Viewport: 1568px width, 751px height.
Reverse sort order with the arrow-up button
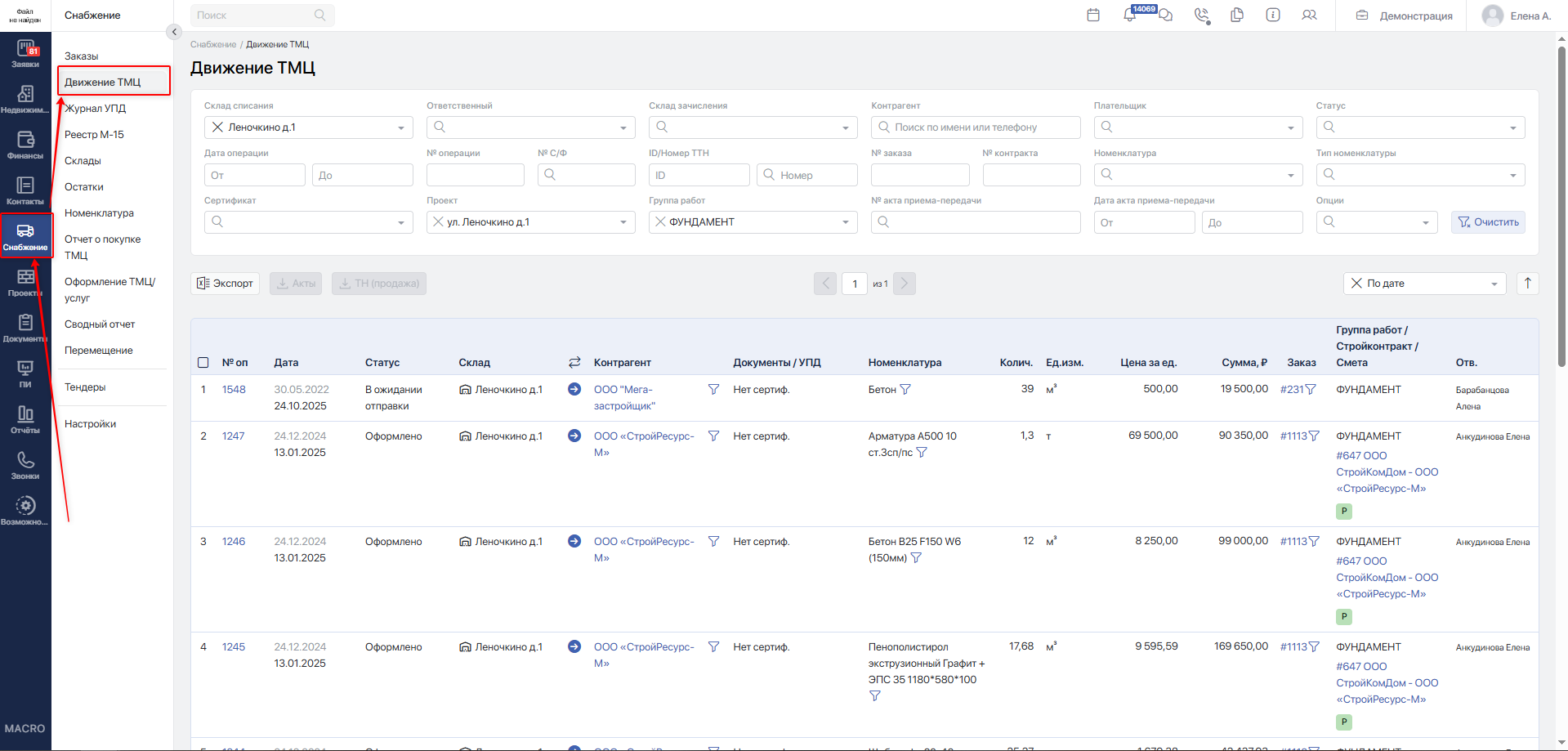tap(1528, 283)
